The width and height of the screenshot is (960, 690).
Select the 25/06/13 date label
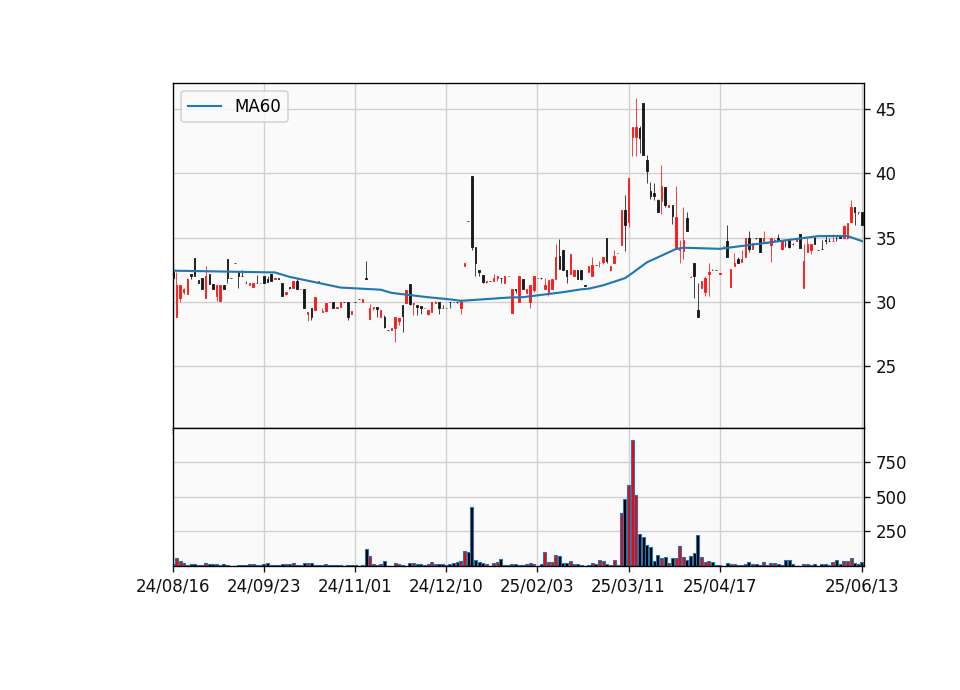pos(862,586)
